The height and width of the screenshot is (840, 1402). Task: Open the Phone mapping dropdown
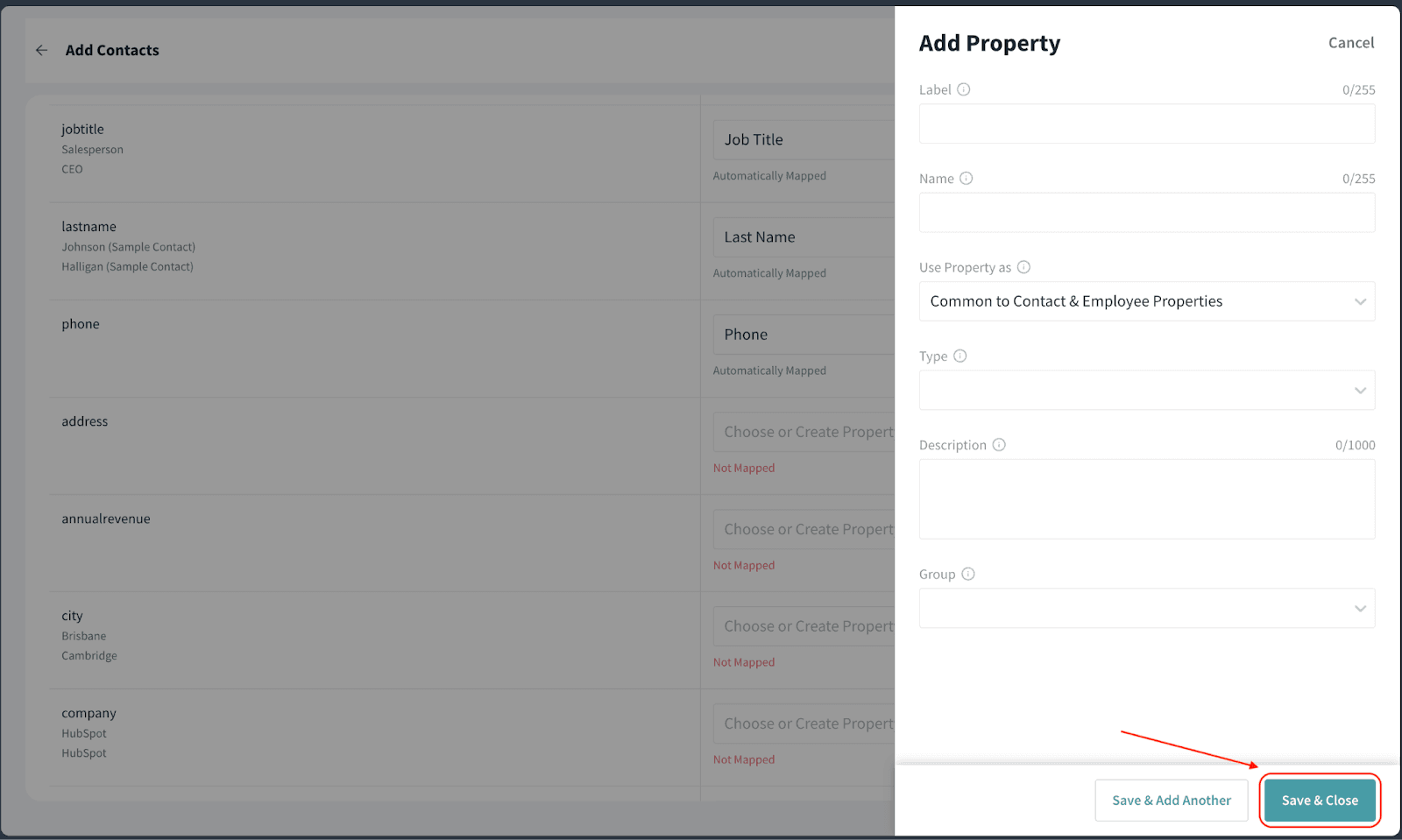804,335
